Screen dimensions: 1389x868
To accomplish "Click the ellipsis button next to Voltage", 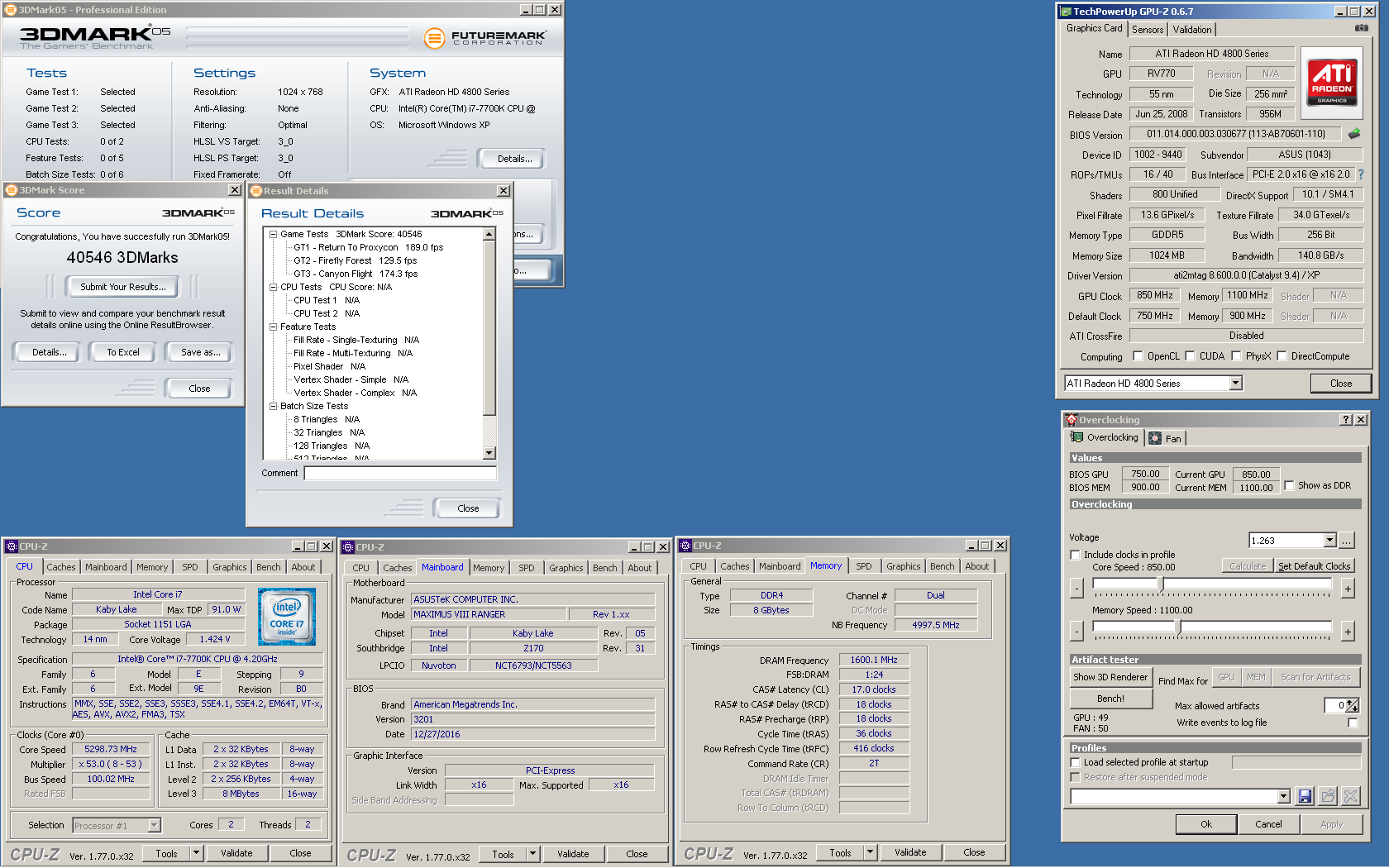I will pyautogui.click(x=1347, y=541).
